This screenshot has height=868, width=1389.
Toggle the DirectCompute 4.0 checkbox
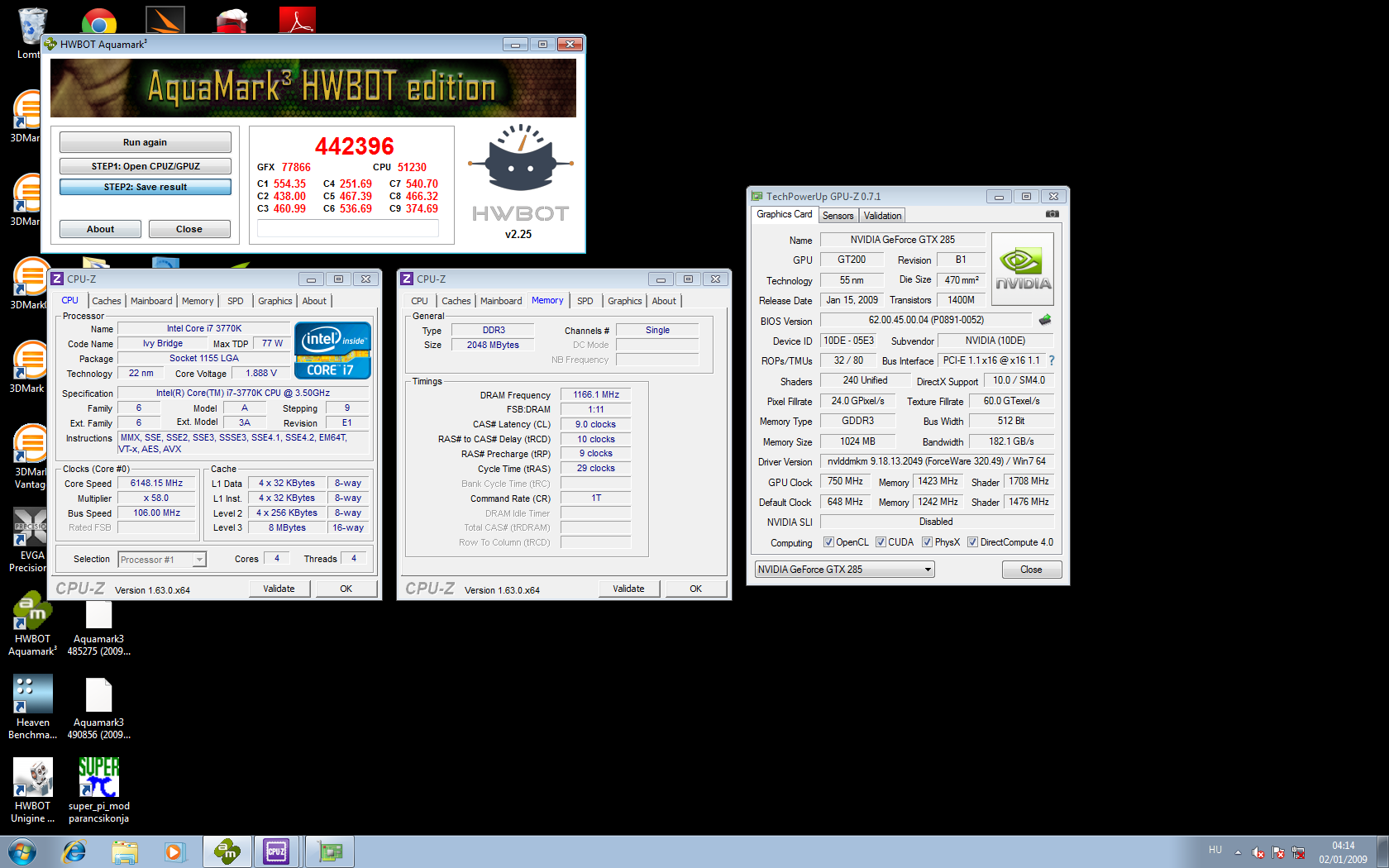point(972,542)
